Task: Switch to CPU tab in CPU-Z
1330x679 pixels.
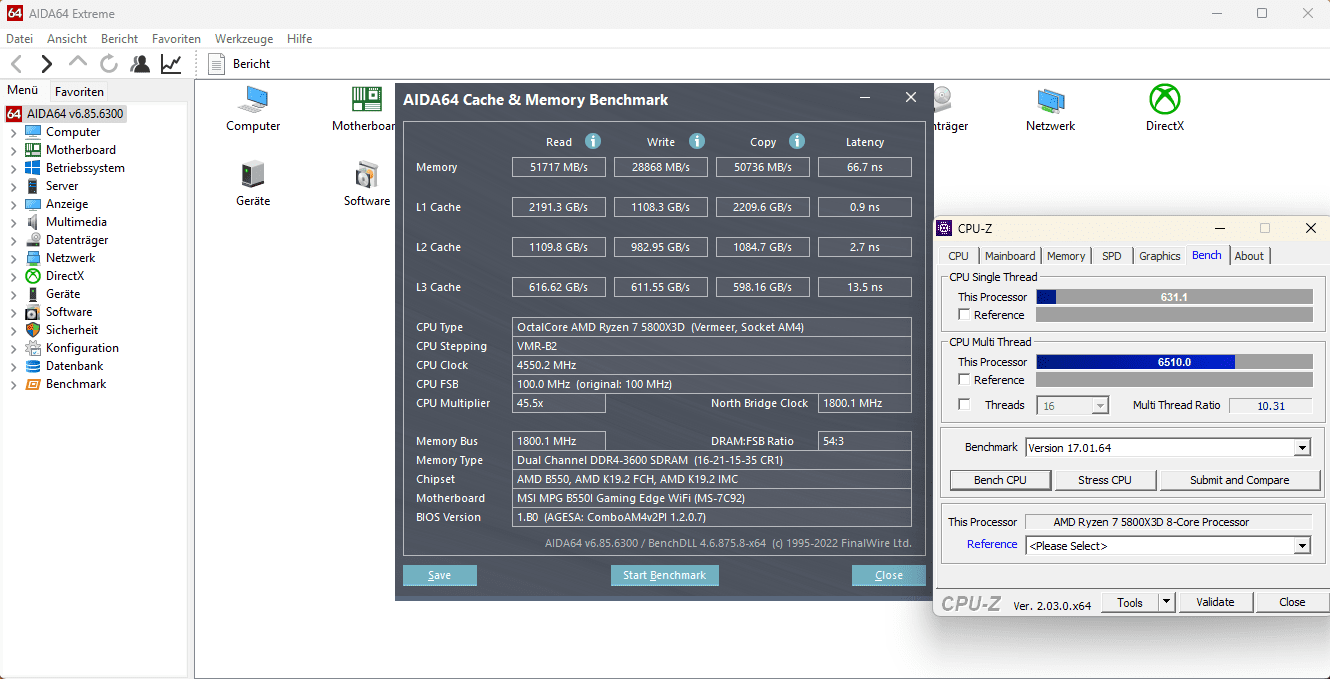Action: [959, 256]
